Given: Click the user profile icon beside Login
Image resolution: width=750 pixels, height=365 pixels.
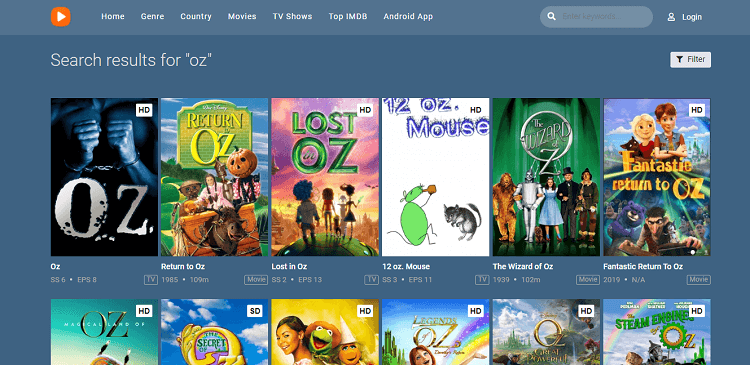Looking at the screenshot, I should click(672, 17).
